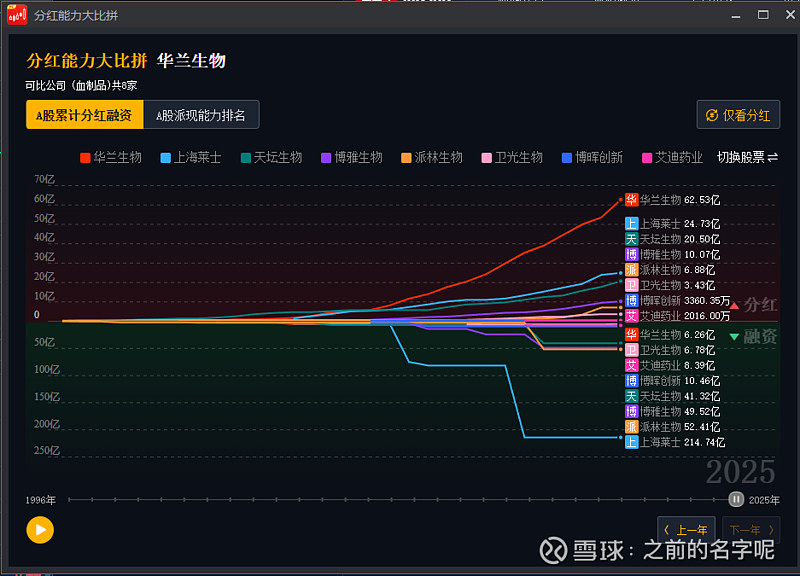
Task: Click the 博 badge for 博雅生物 10.07亿
Action: point(632,254)
